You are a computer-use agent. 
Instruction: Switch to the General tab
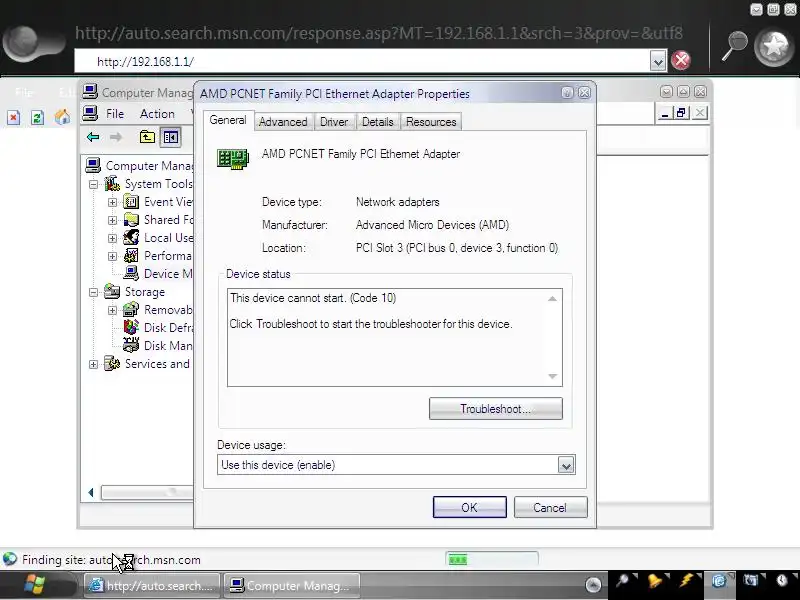228,120
